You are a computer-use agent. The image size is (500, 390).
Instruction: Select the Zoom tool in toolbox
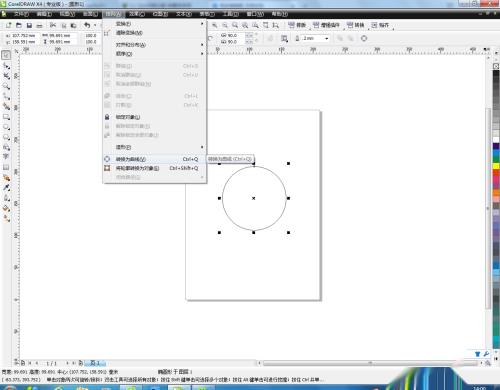pos(6,87)
